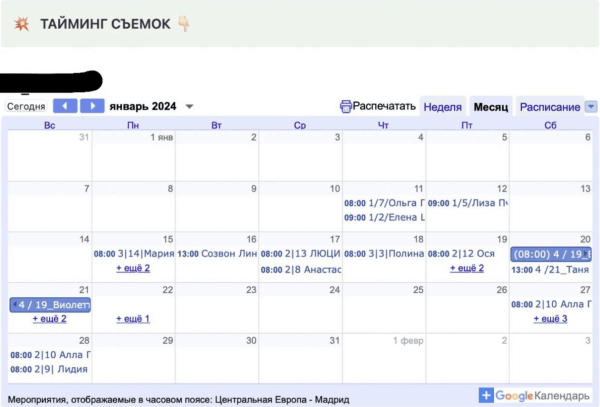Open the Расписание view tab
This screenshot has height=407, width=600.
click(x=550, y=107)
